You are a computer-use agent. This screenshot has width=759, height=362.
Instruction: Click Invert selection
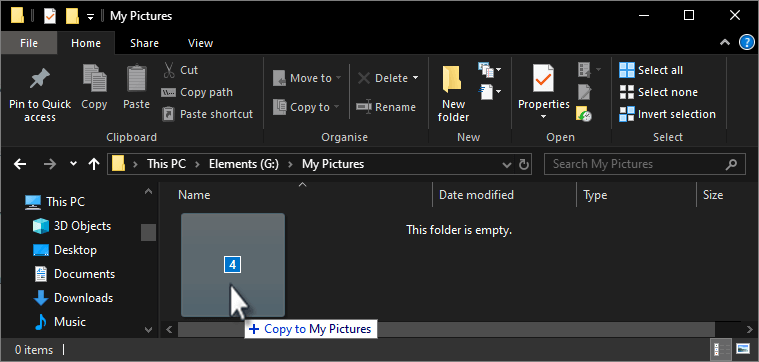pyautogui.click(x=668, y=114)
